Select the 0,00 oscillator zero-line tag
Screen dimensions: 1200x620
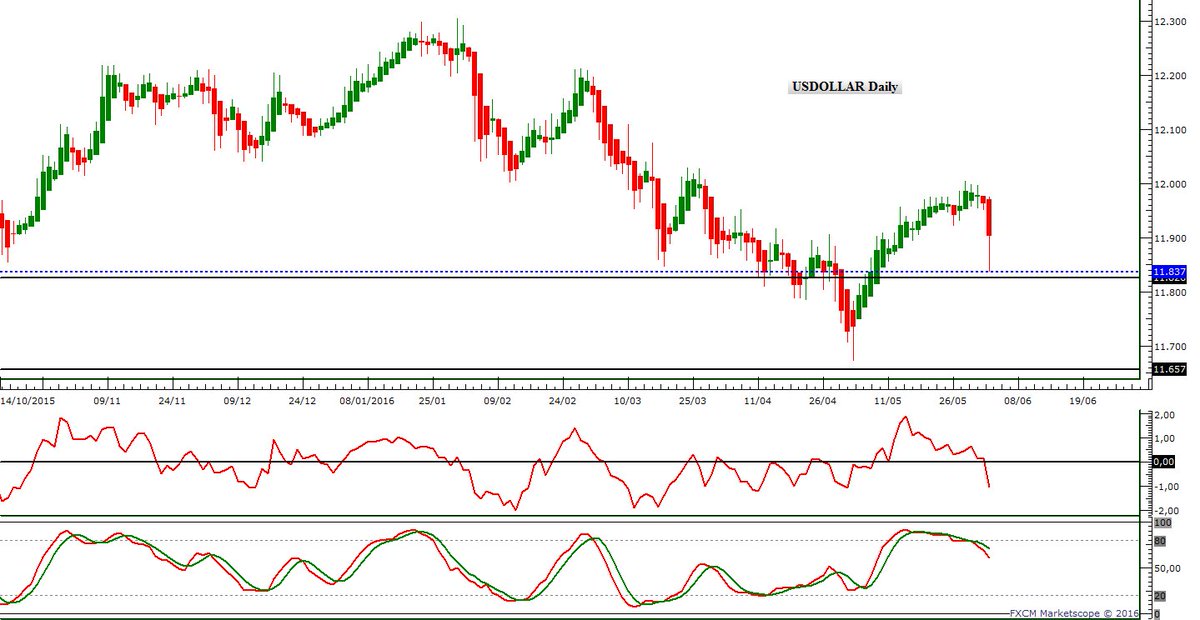pos(1163,462)
